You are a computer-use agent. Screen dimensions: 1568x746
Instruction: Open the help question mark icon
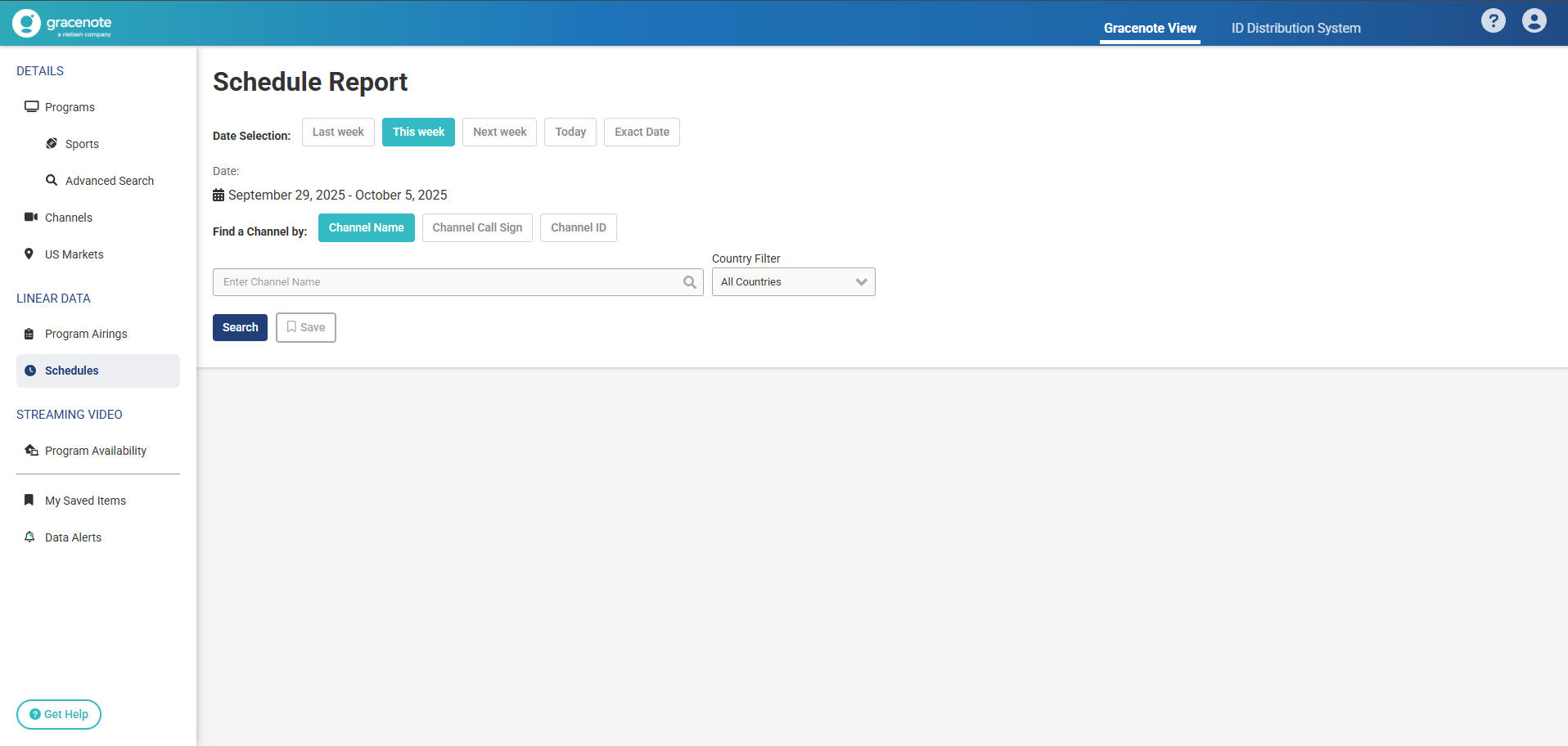(x=1493, y=20)
